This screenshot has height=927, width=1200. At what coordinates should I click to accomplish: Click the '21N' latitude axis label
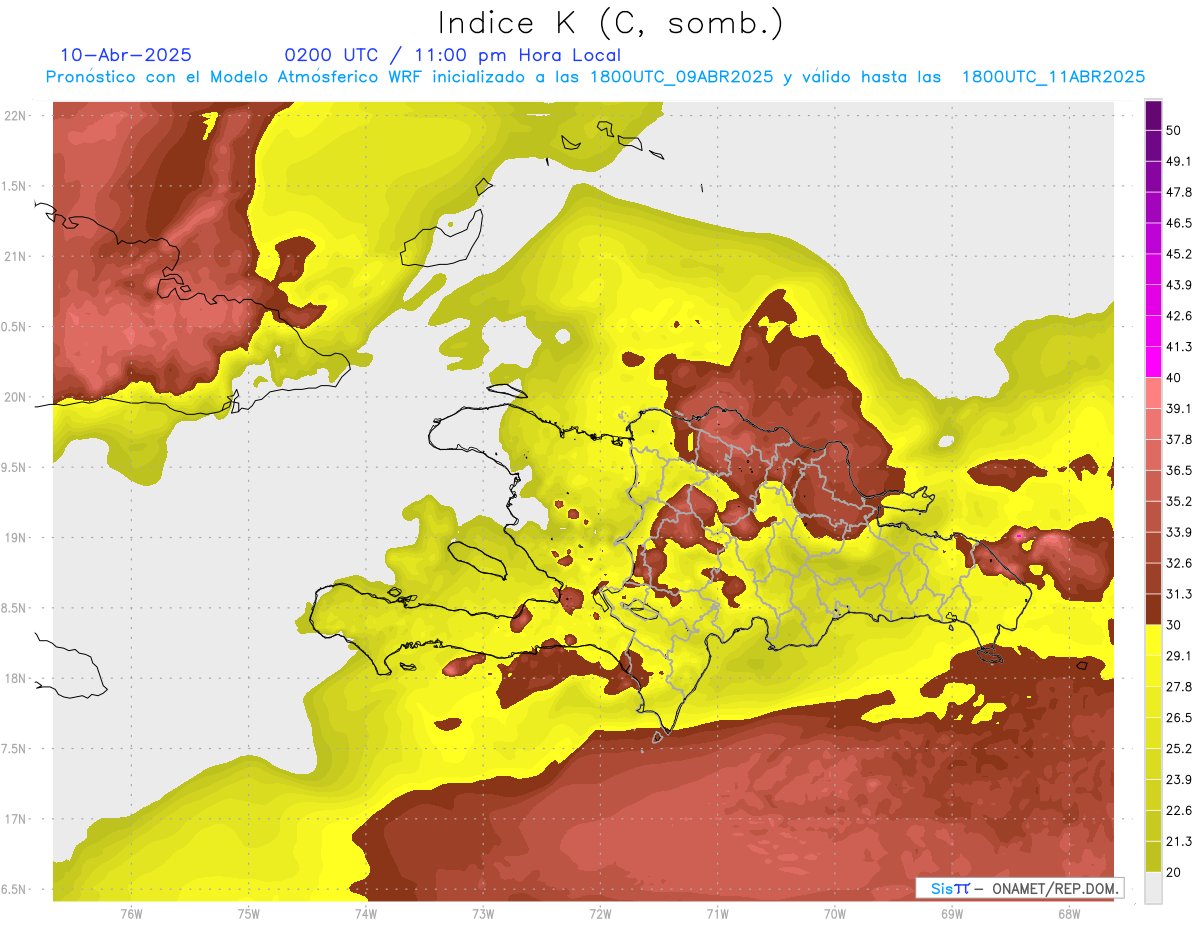(x=16, y=256)
